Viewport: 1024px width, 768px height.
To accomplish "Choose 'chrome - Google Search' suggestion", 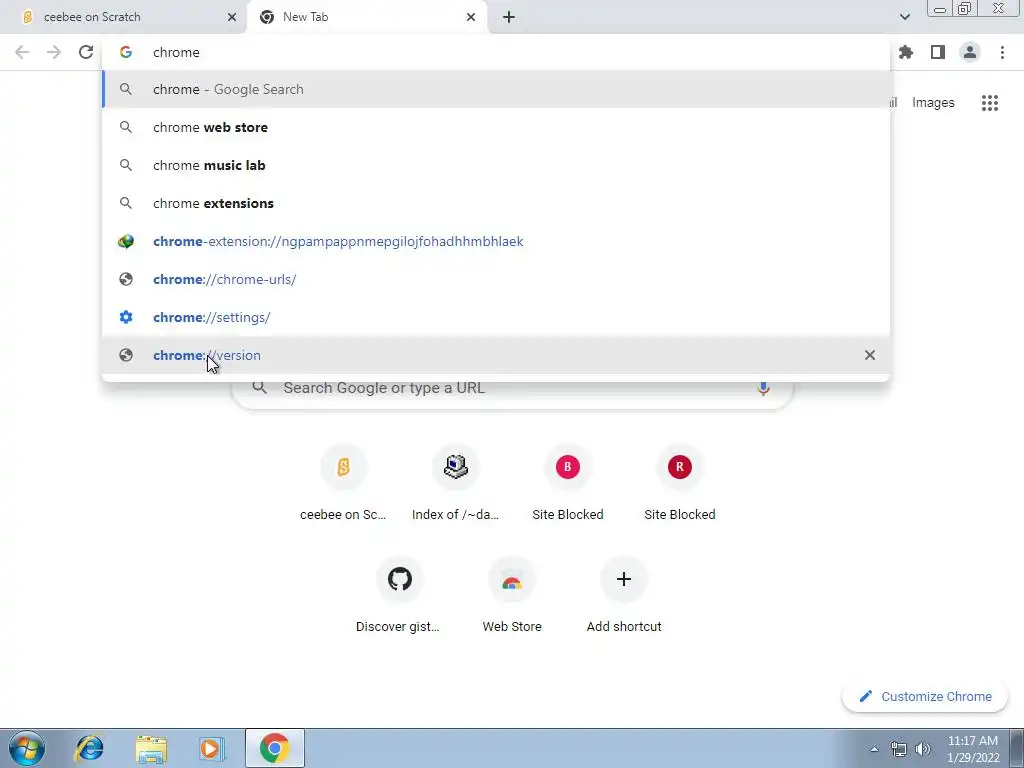I will tap(496, 89).
